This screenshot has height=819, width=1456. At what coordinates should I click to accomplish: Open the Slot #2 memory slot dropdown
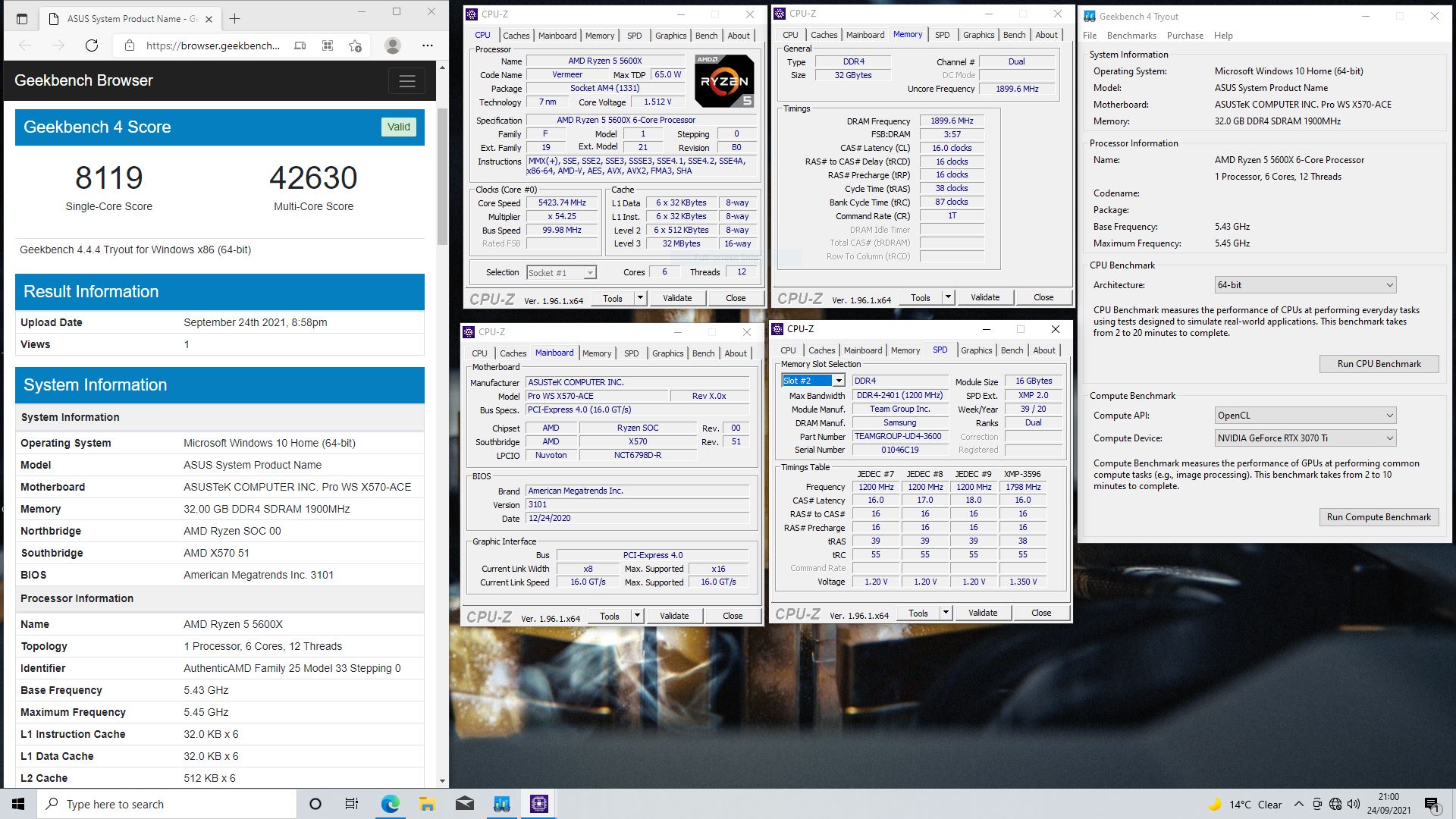[813, 381]
